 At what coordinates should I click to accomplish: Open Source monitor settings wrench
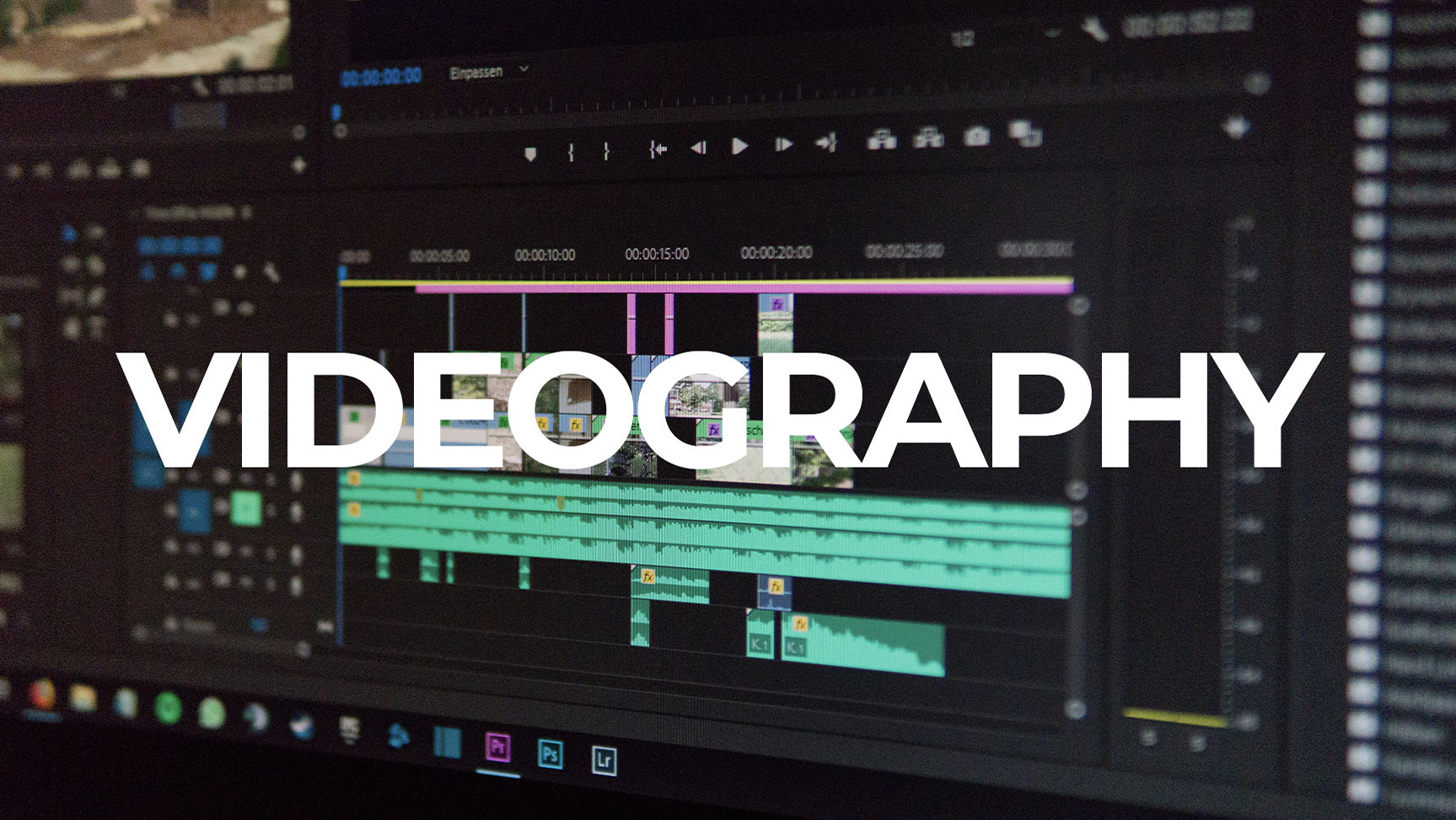coord(200,88)
